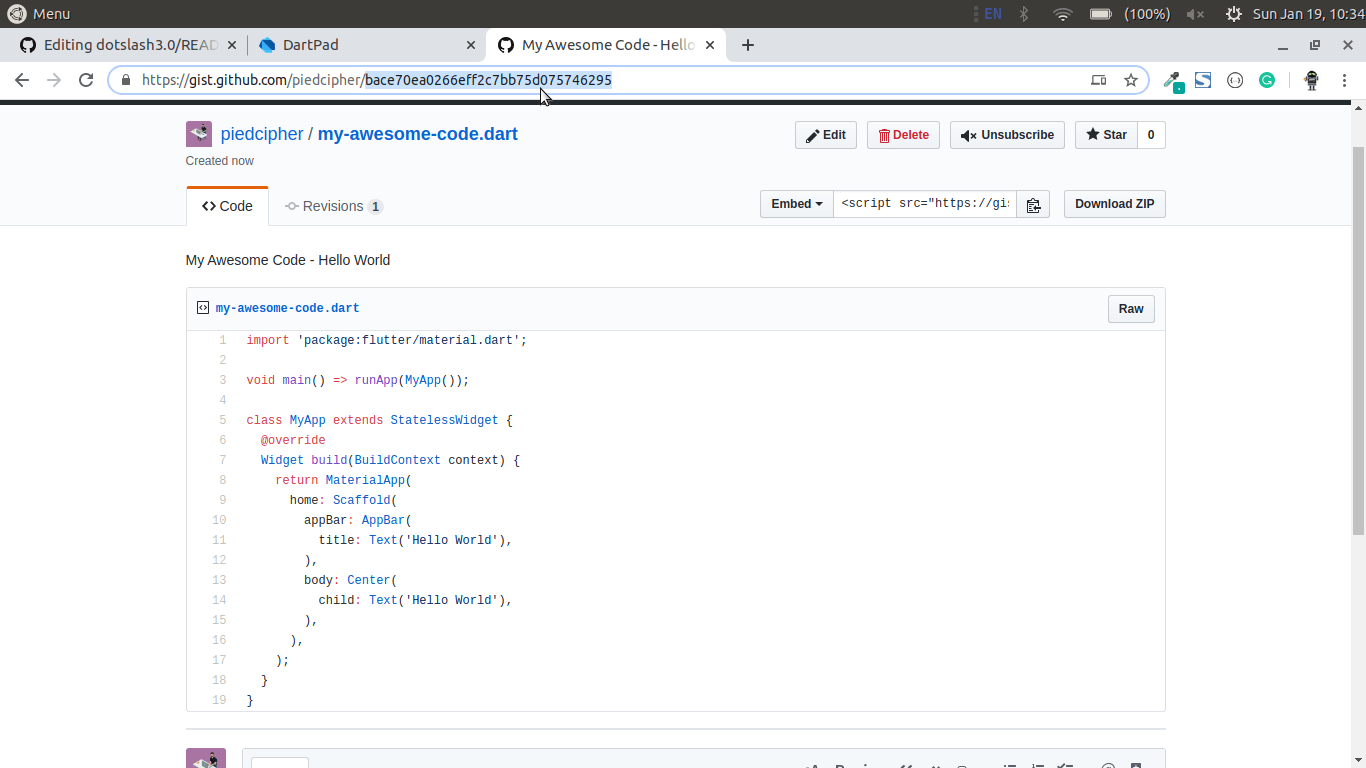The image size is (1366, 768).
Task: Click the Download ZIP button
Action: [x=1114, y=204]
